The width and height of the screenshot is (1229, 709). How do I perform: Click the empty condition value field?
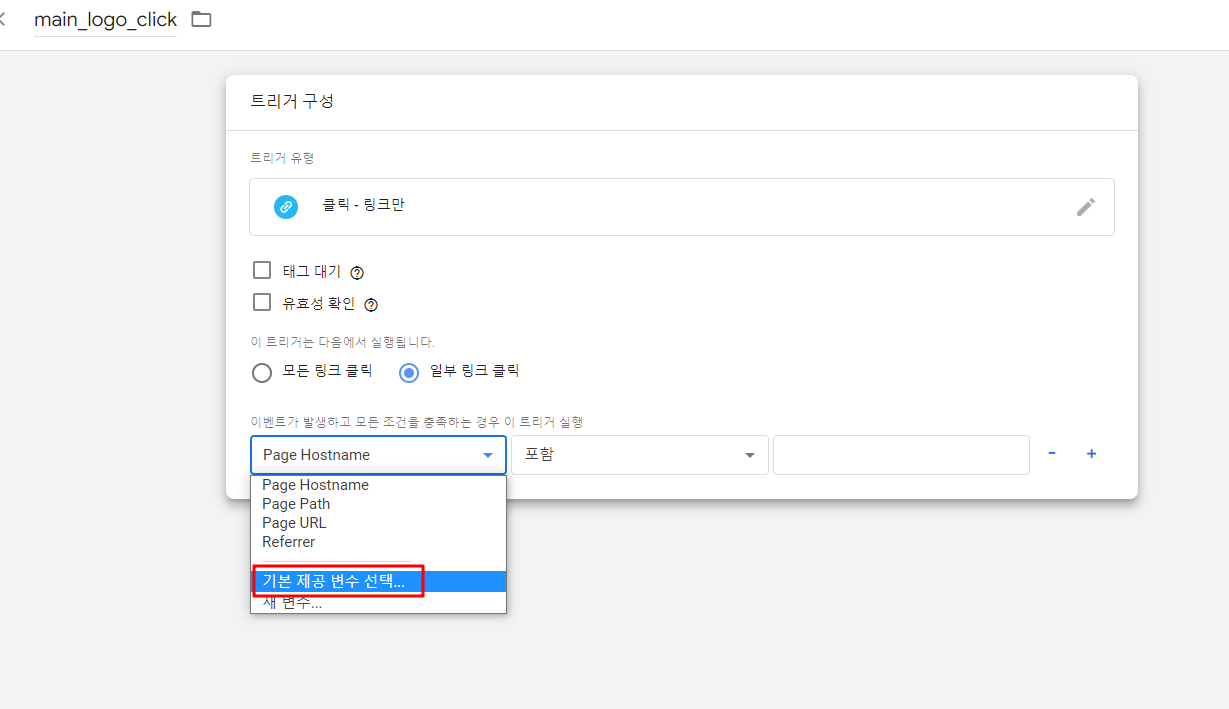pos(899,454)
